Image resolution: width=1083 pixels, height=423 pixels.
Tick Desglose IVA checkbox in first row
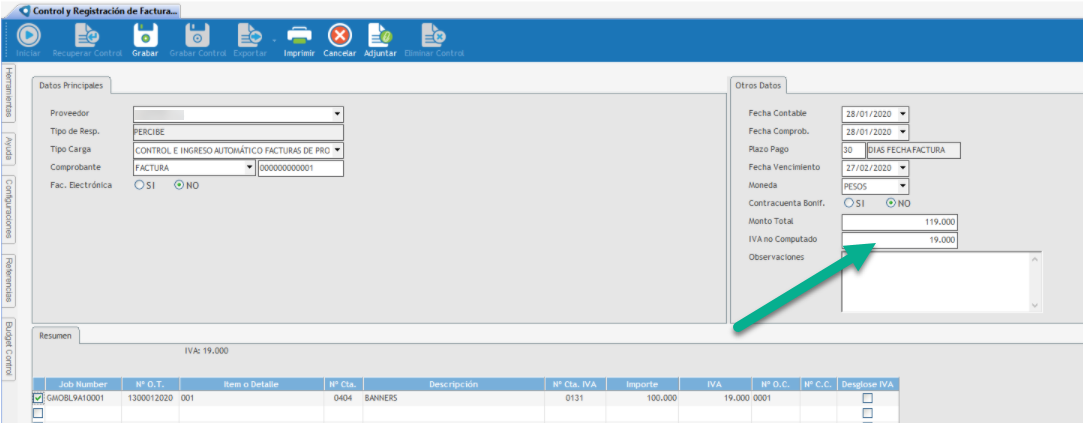pyautogui.click(x=867, y=398)
